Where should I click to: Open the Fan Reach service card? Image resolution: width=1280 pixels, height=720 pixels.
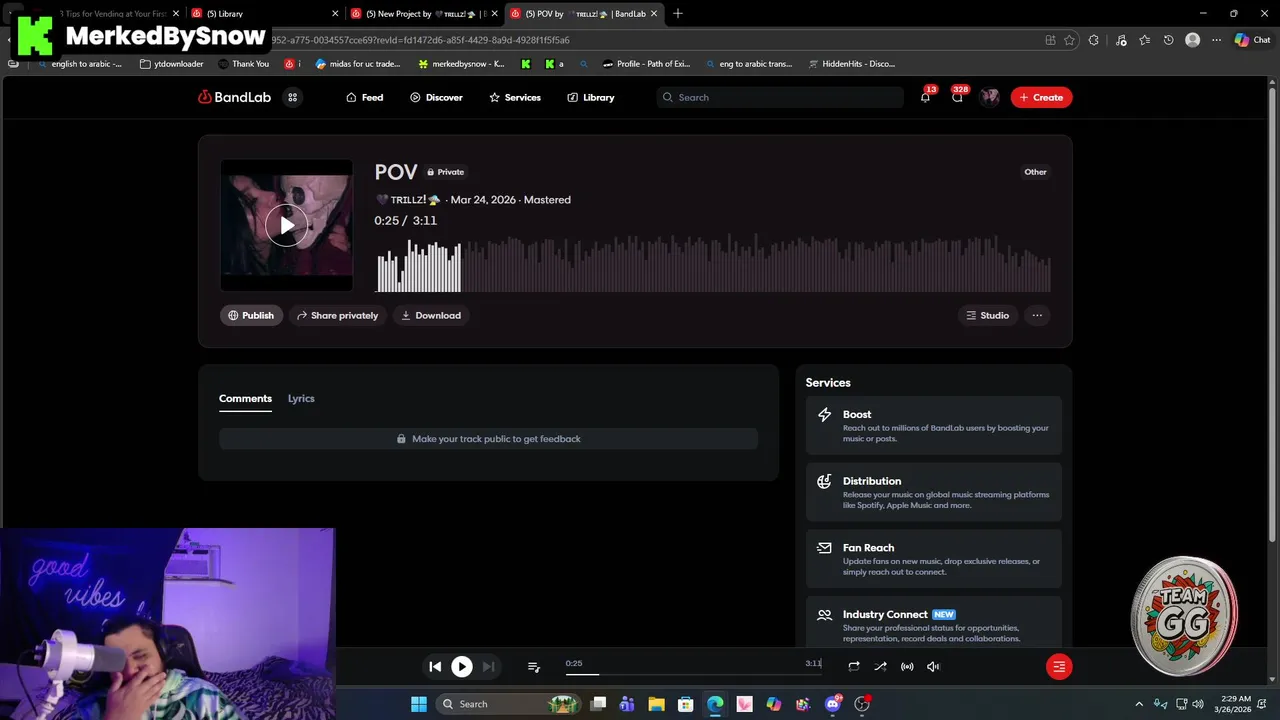click(x=933, y=559)
